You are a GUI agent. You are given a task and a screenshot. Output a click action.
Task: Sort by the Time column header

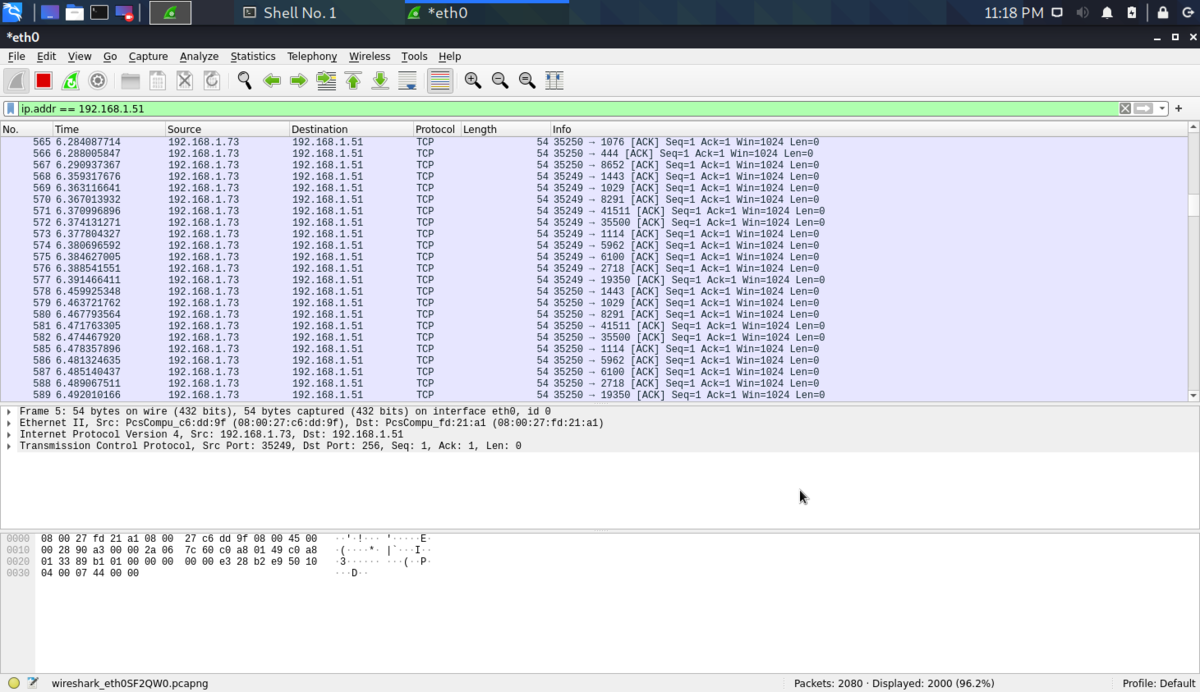(108, 129)
